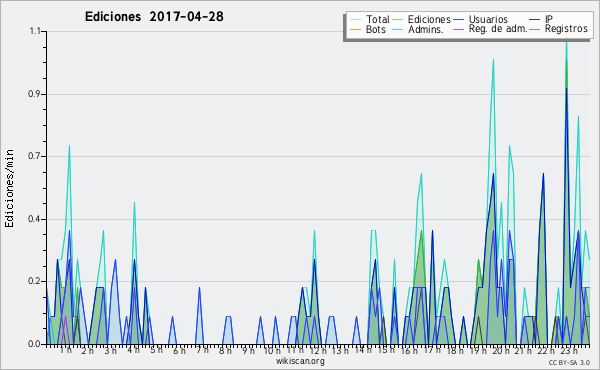Click the 0.4 y-axis value label
Screen dimensions: 600x370
tap(34, 219)
